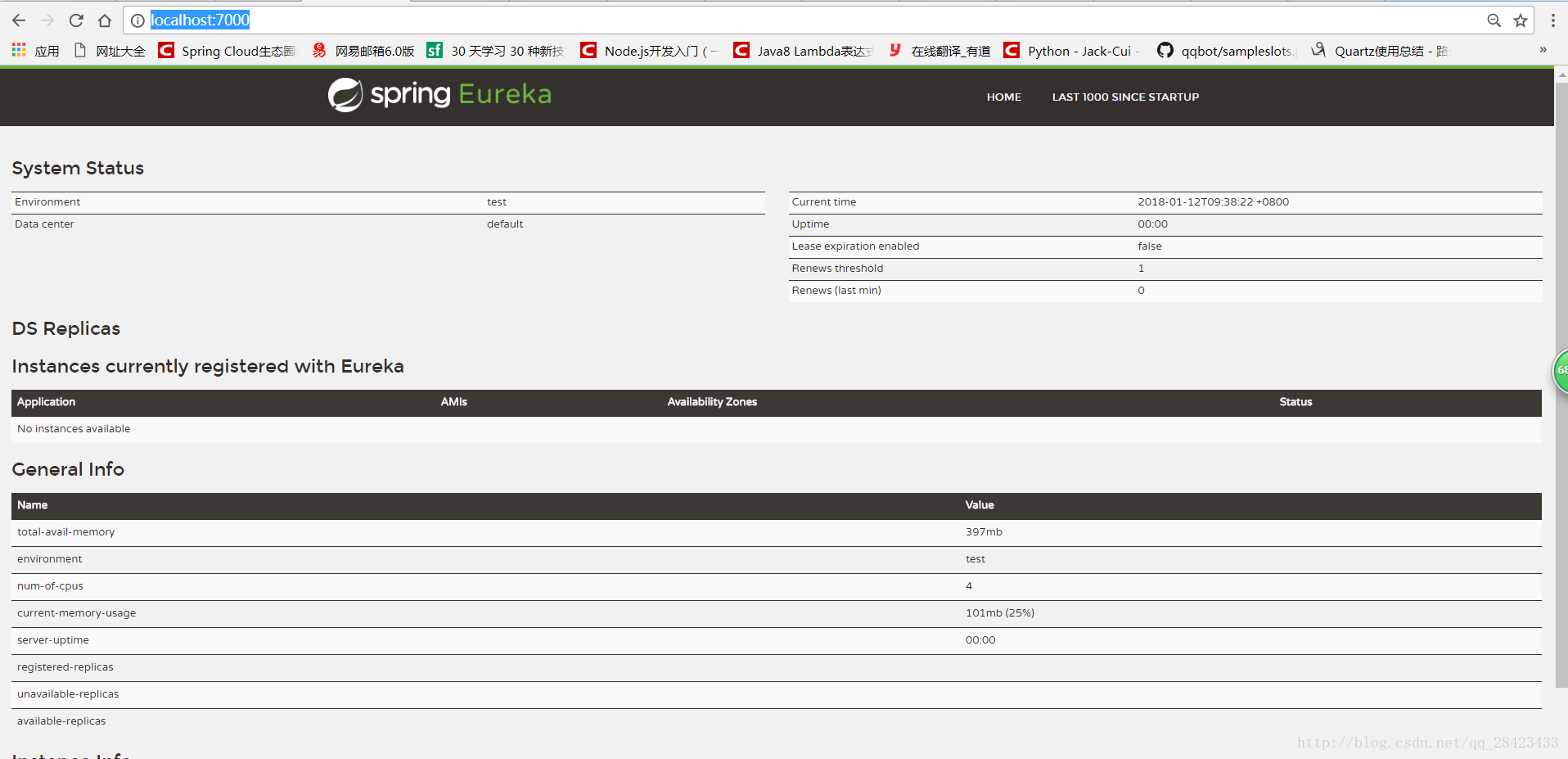Click the browser forward arrow
The image size is (1568, 759).
47,20
